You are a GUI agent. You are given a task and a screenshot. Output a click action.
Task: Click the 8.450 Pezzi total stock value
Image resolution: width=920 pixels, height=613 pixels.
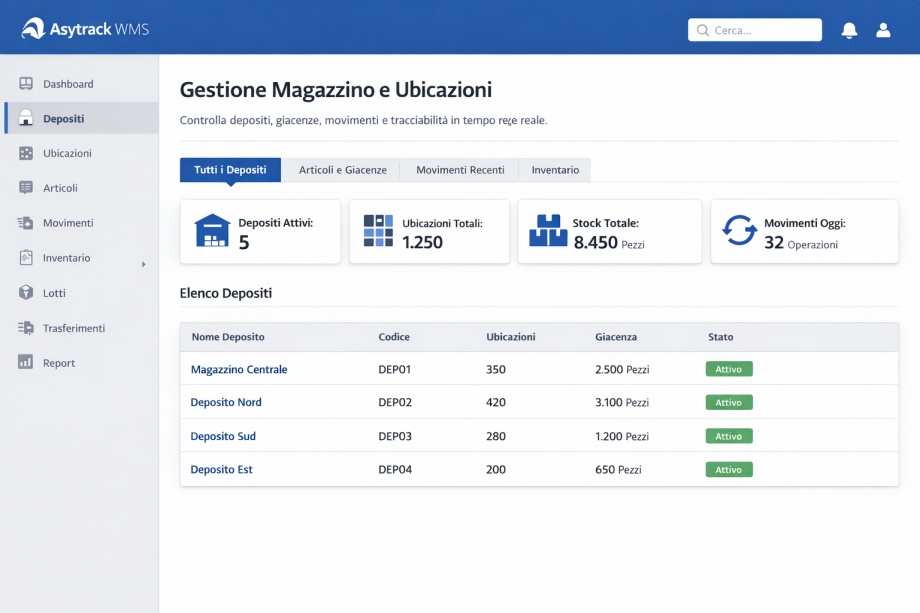click(x=609, y=242)
